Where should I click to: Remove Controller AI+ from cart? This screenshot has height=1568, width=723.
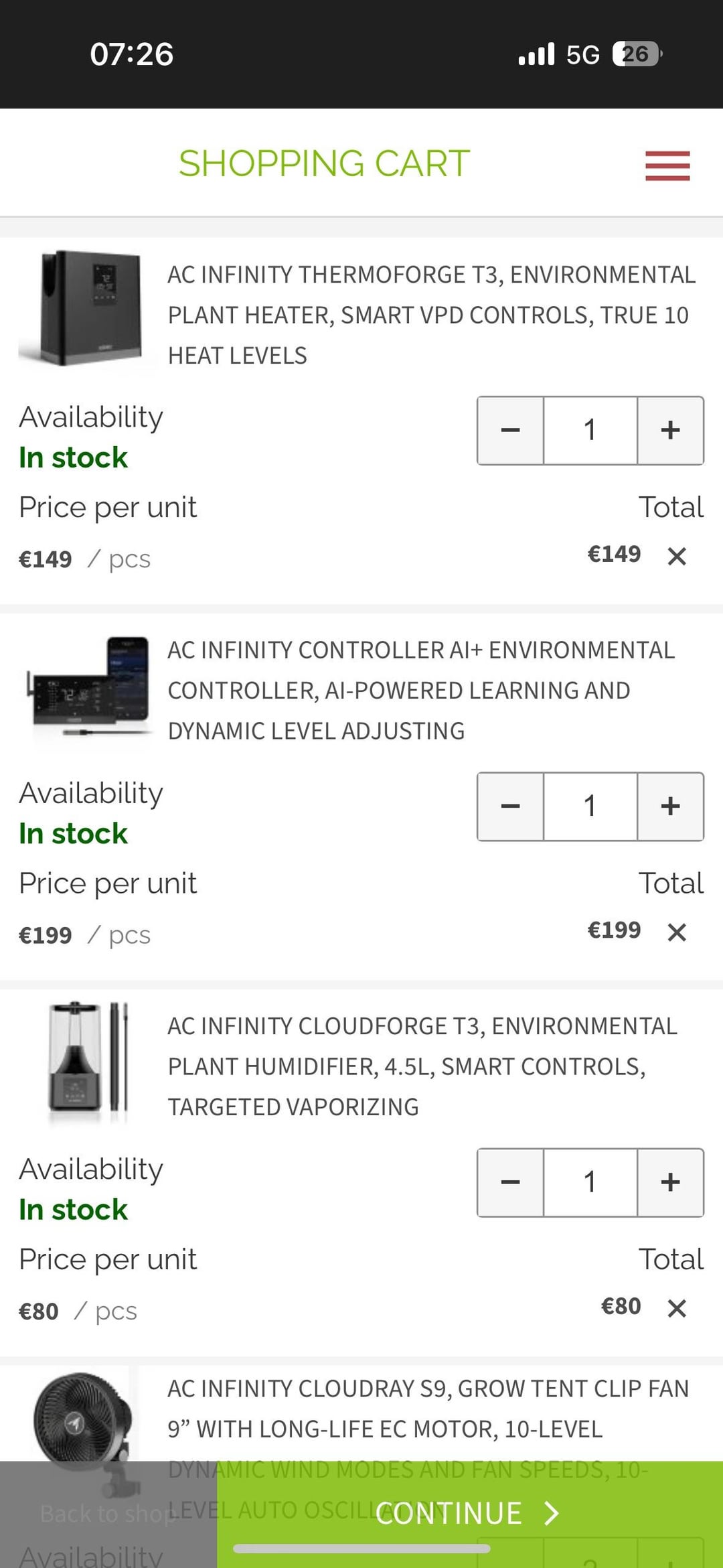(677, 932)
